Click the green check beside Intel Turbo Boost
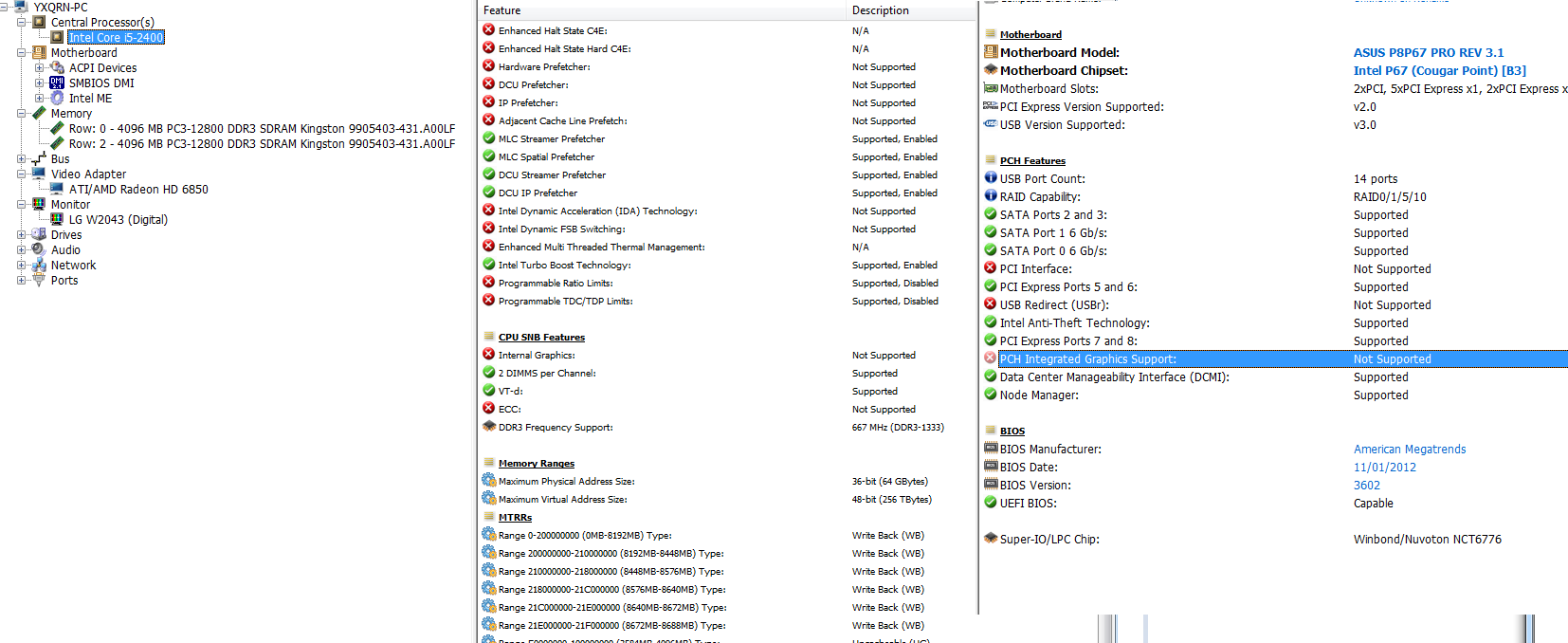 pyautogui.click(x=488, y=265)
